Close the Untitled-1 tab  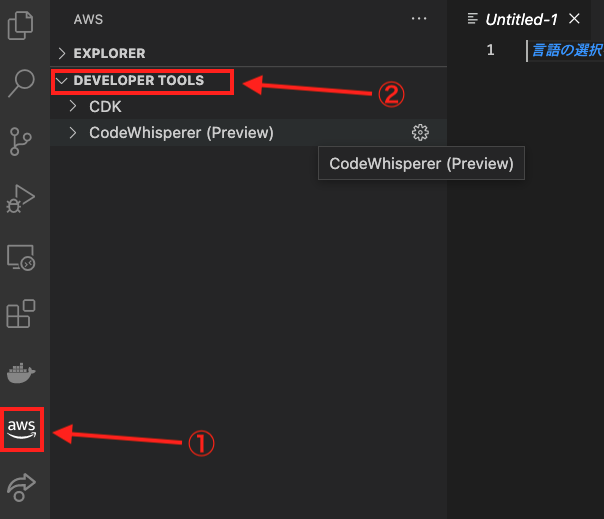(x=574, y=18)
